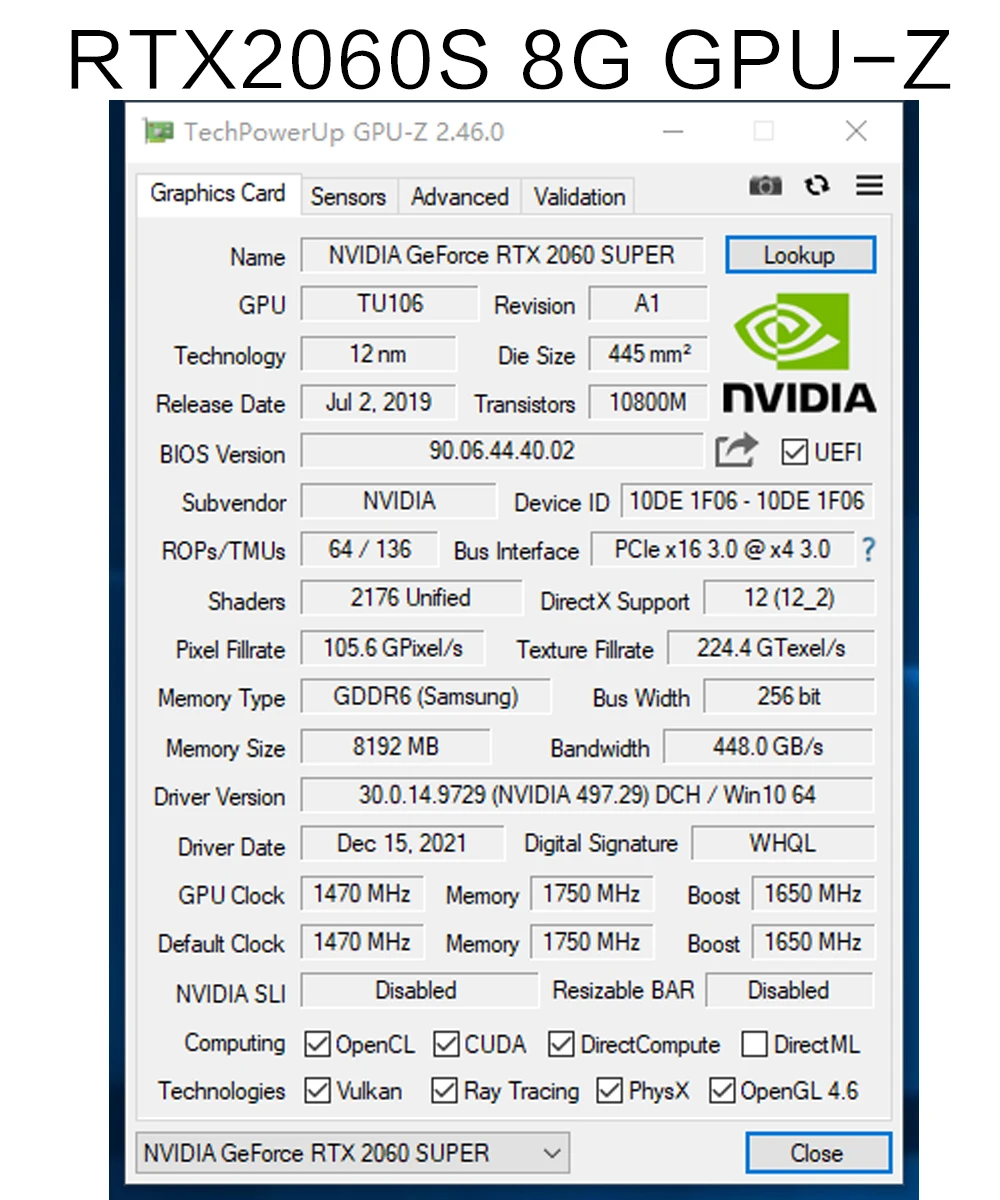Click the NVIDIA SLI Disabled value

pos(418,991)
